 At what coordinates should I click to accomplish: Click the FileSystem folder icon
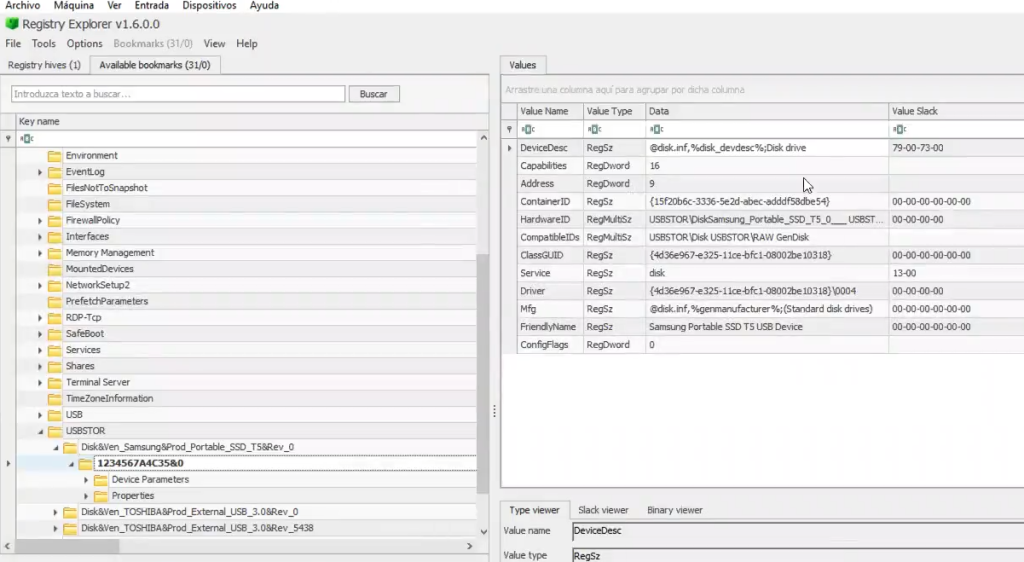55,204
